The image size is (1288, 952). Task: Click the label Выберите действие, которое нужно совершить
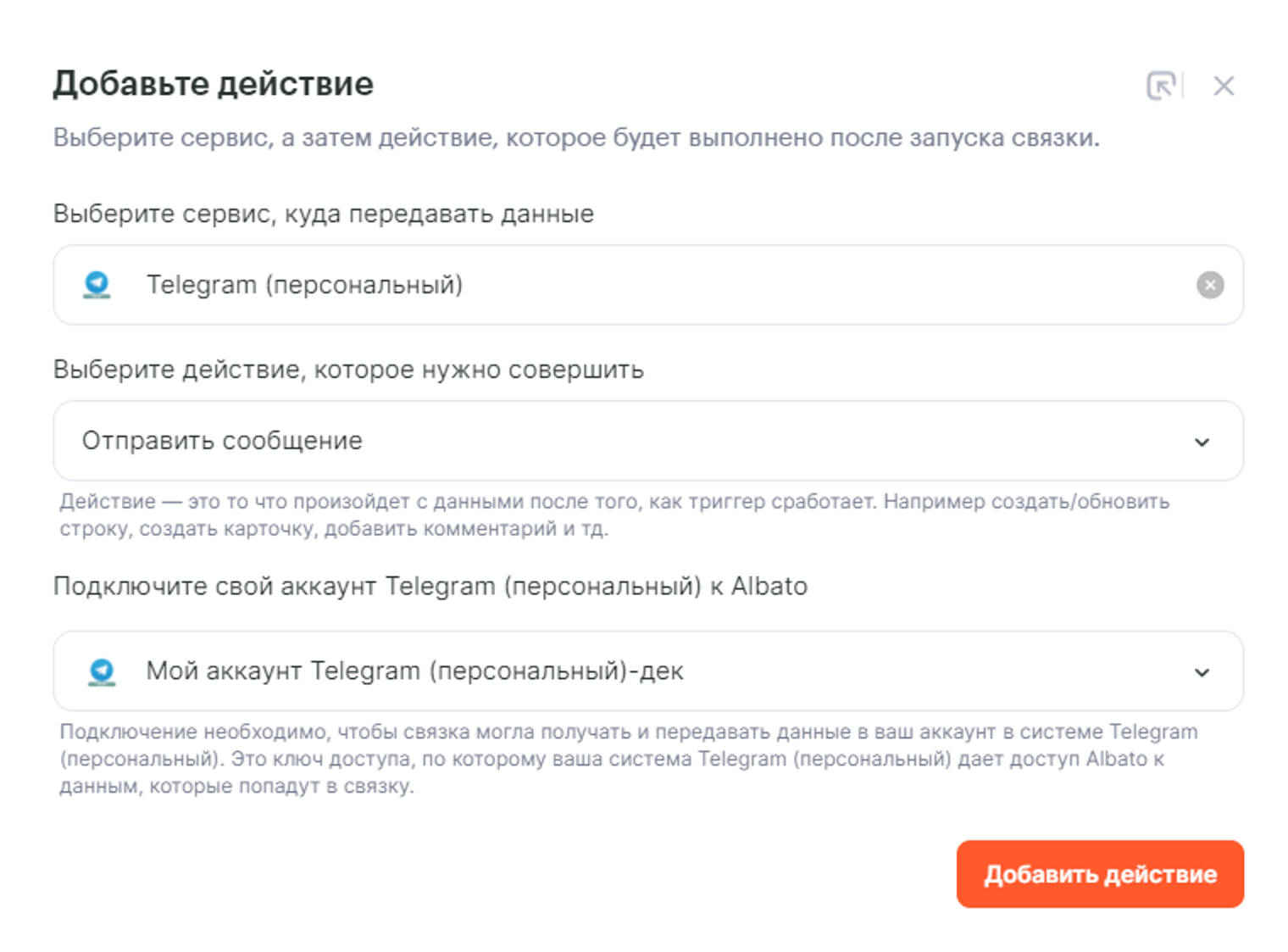tap(348, 370)
